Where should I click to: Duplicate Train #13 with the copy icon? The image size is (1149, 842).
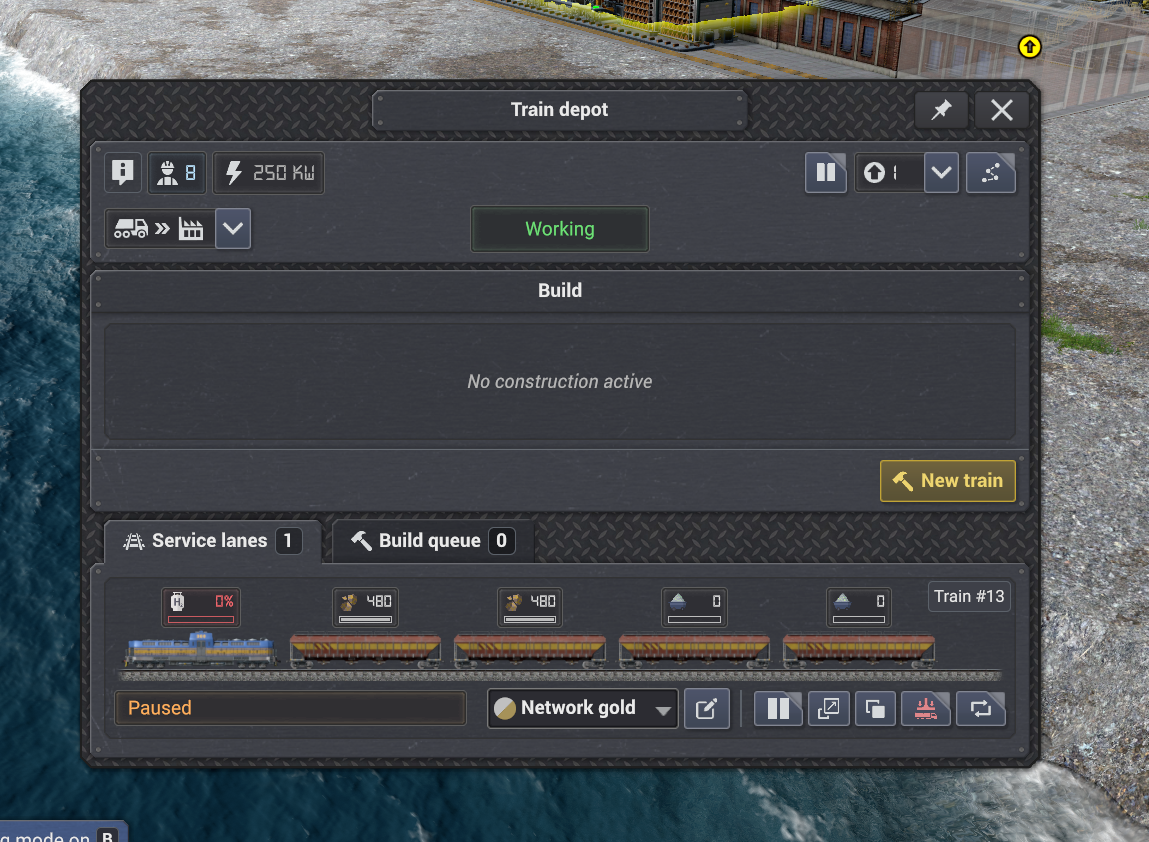point(876,709)
